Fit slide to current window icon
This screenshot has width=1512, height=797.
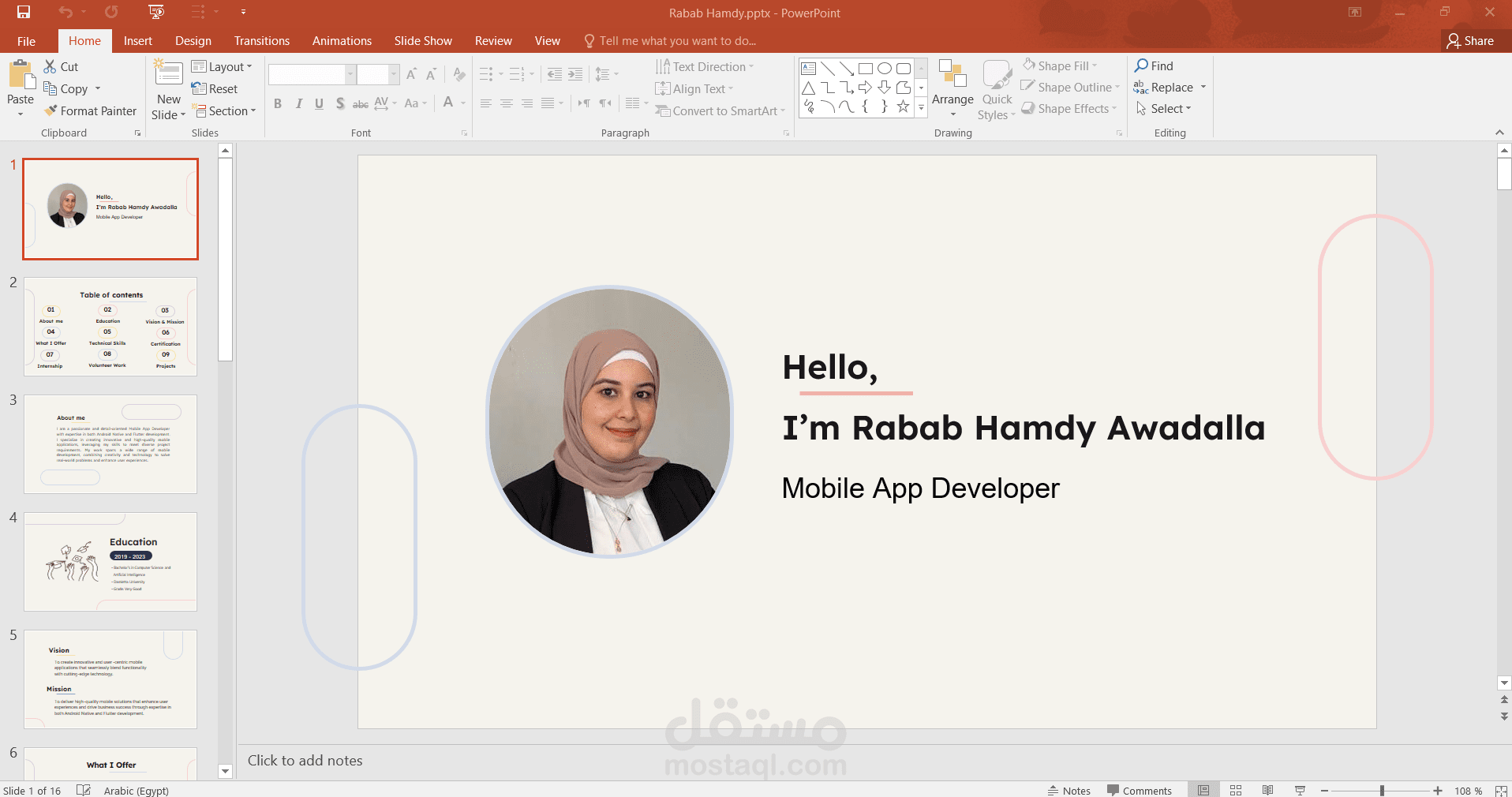tap(1501, 790)
